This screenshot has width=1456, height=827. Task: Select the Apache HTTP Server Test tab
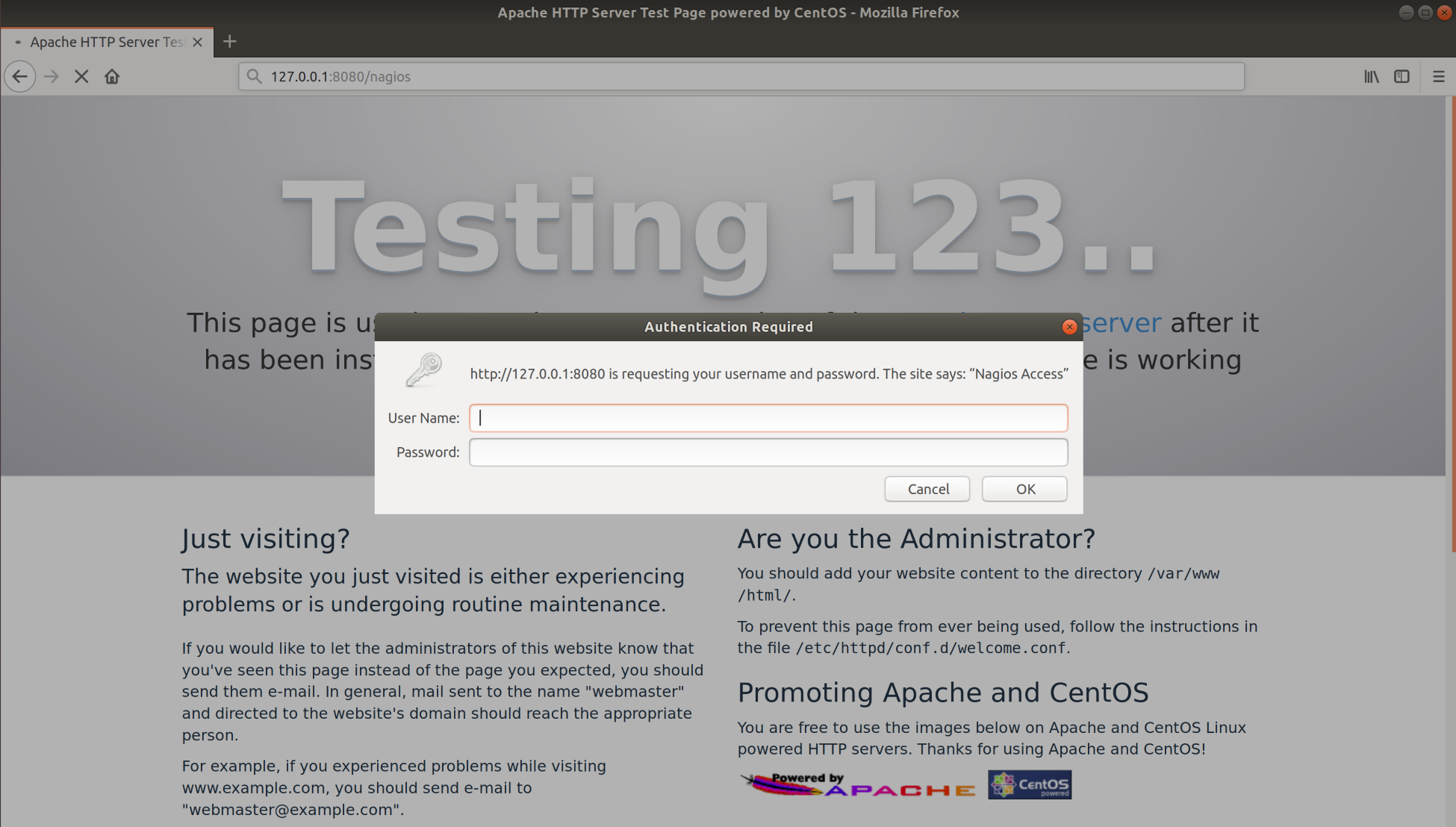(x=105, y=43)
